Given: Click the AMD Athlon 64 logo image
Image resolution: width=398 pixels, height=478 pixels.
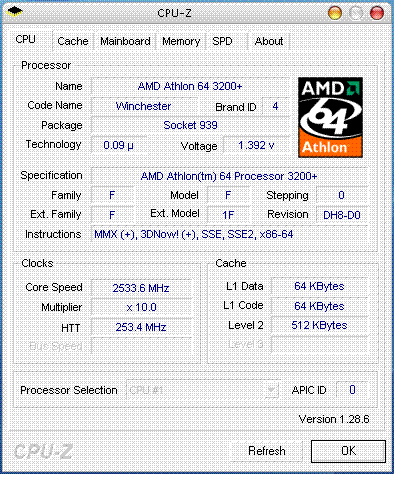Looking at the screenshot, I should (330, 117).
